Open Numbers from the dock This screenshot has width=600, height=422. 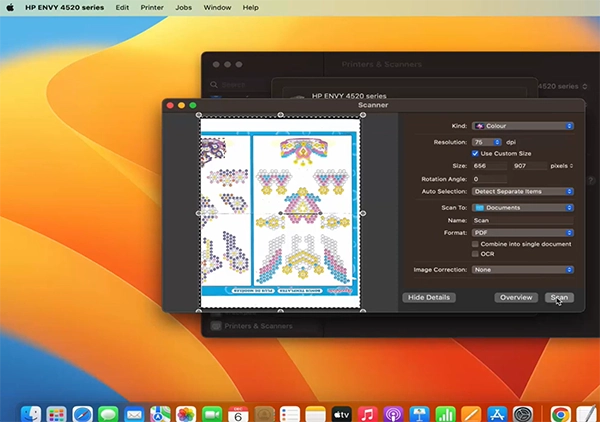[445, 414]
